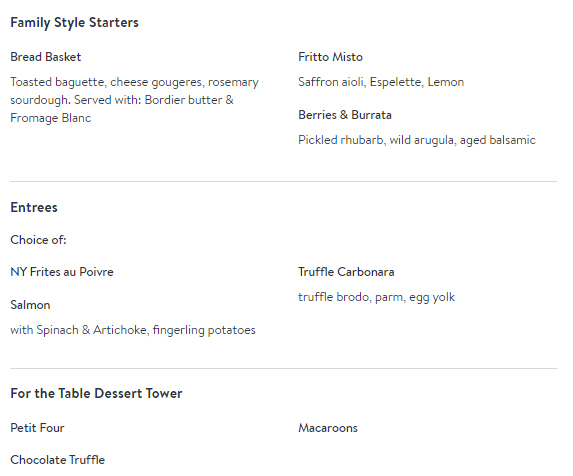
Task: Click the Bread Basket description text
Action: click(134, 100)
